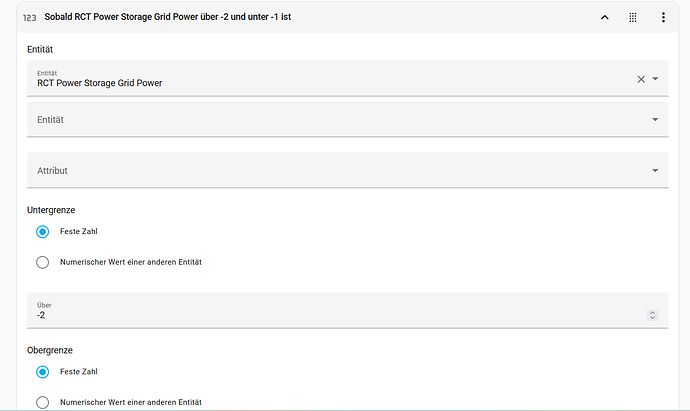690x411 pixels.
Task: Open the three-dot overflow menu of the trigger
Action: coord(663,17)
